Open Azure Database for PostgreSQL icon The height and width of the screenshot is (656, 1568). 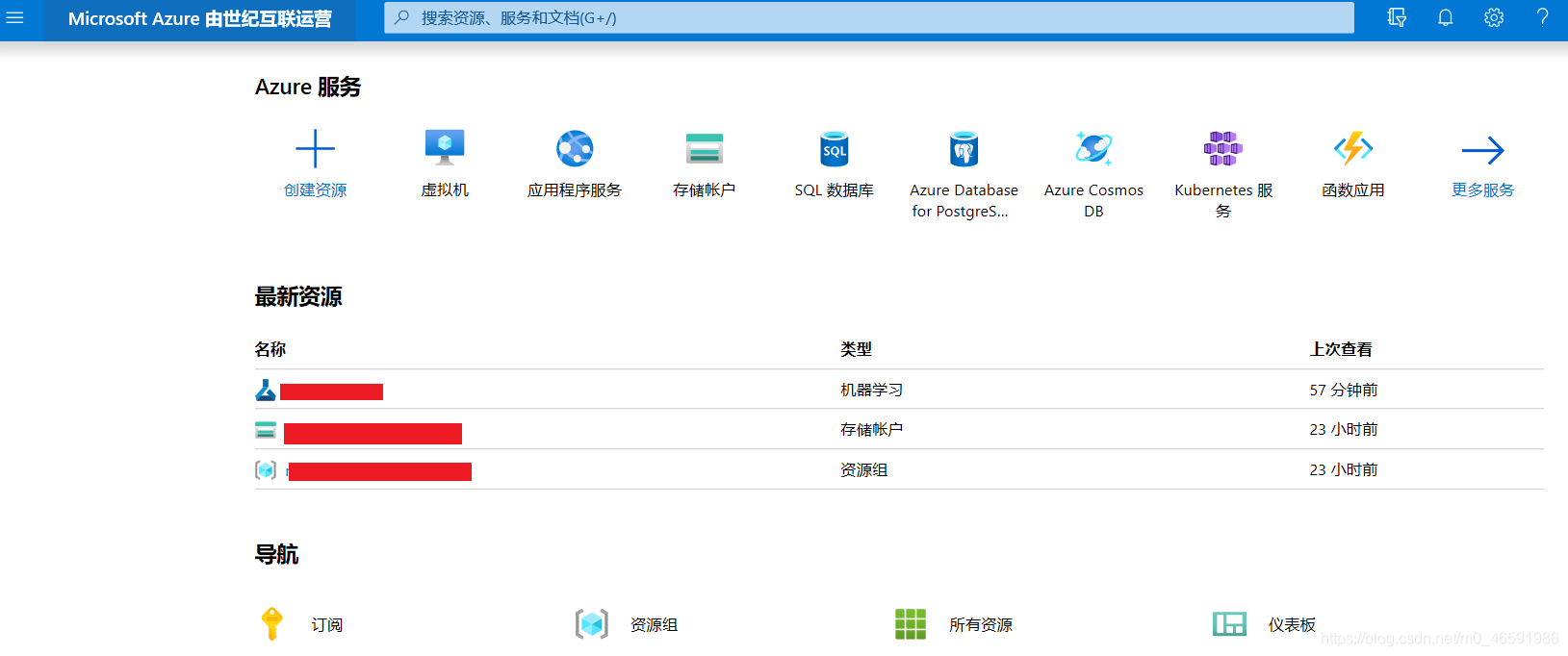pos(964,149)
